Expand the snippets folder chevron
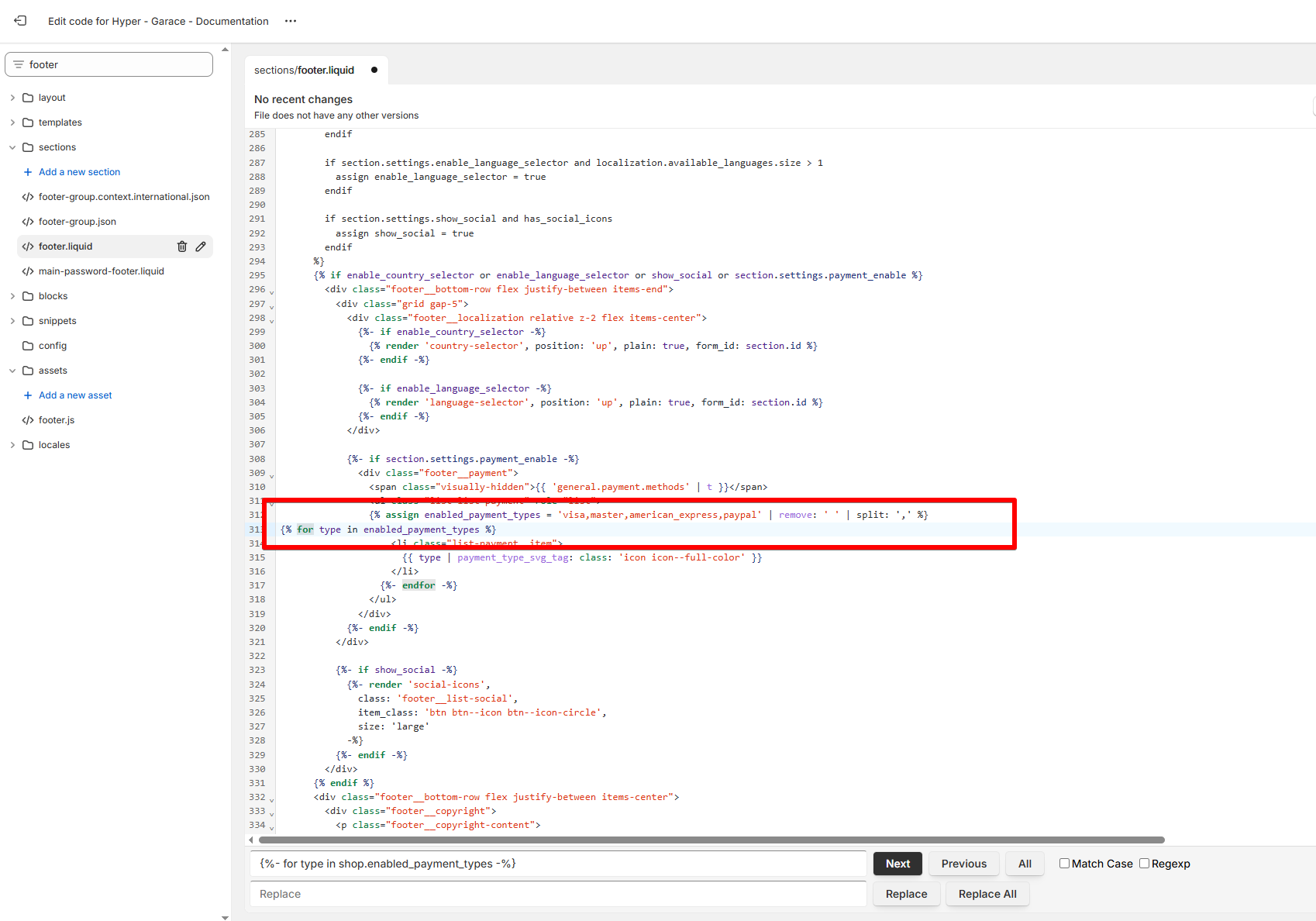The width and height of the screenshot is (1316, 921). pyautogui.click(x=12, y=321)
